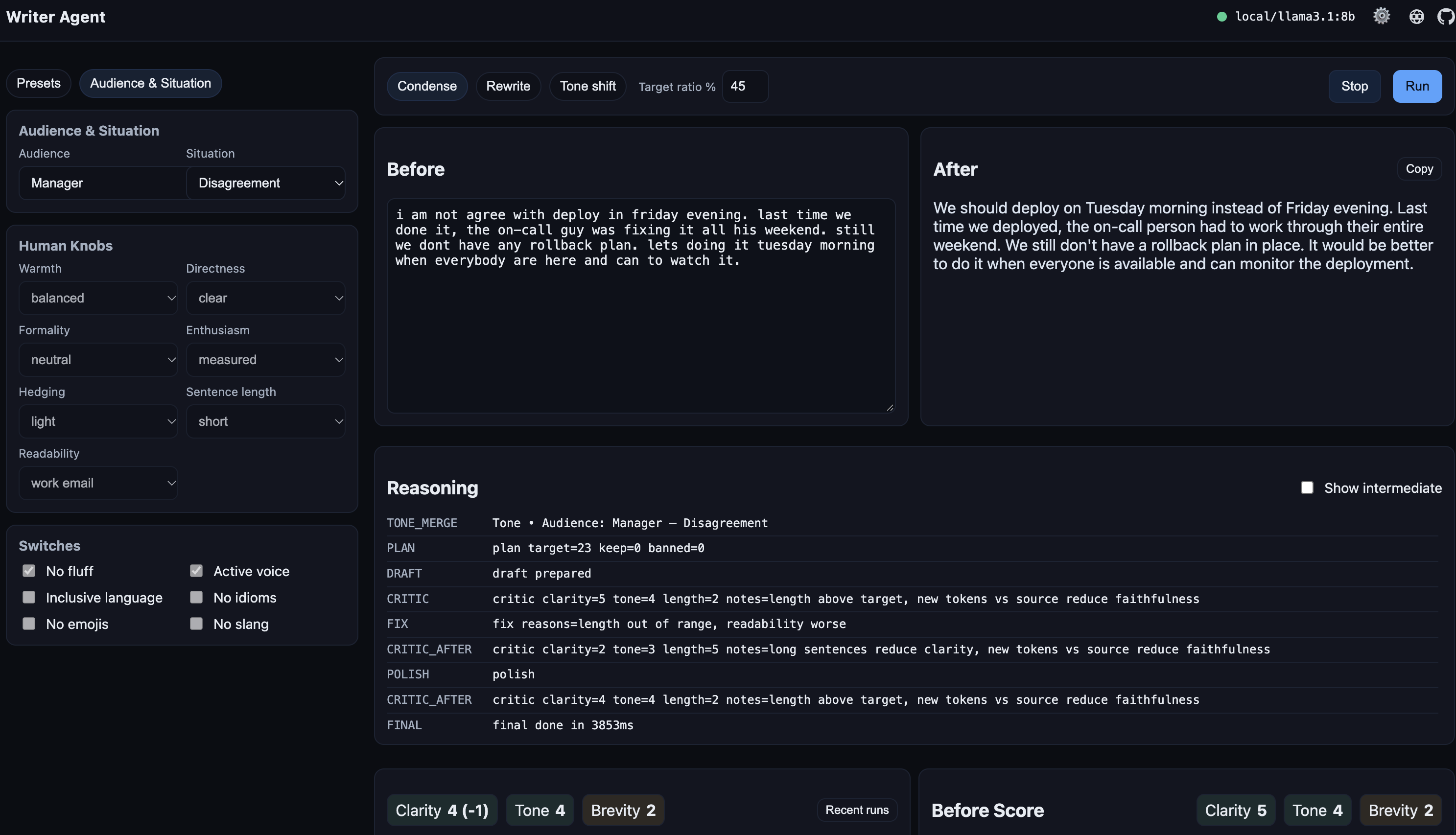Toggle the No fluff checkbox
This screenshot has width=1456, height=835.
[x=29, y=571]
